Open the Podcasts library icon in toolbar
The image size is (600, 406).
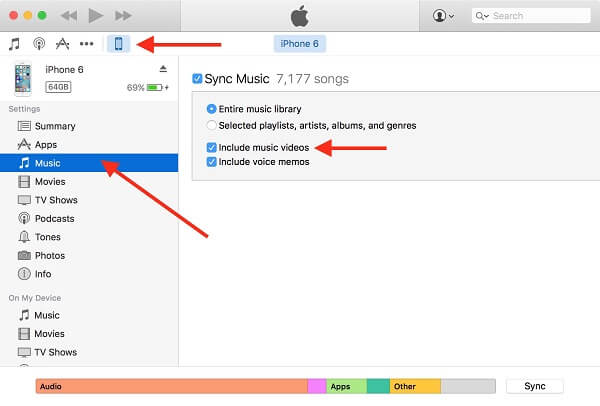[x=39, y=44]
